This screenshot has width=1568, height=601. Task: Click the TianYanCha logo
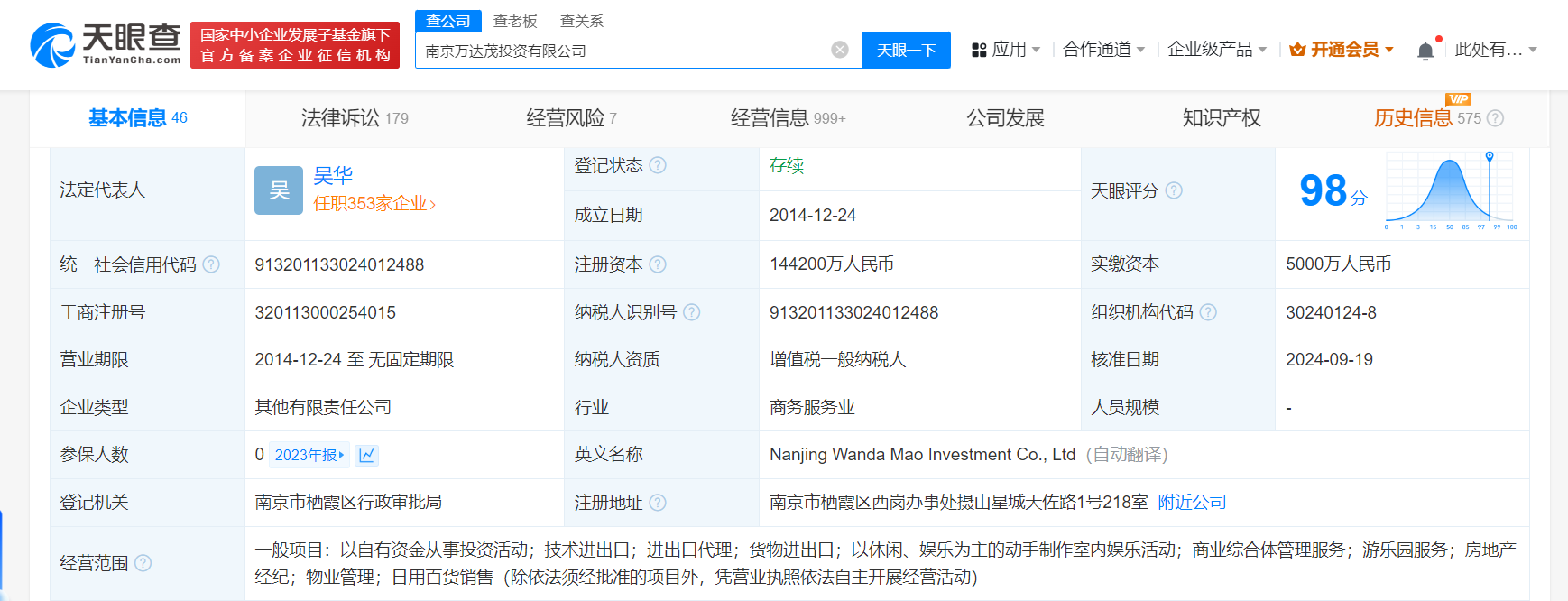pos(106,44)
